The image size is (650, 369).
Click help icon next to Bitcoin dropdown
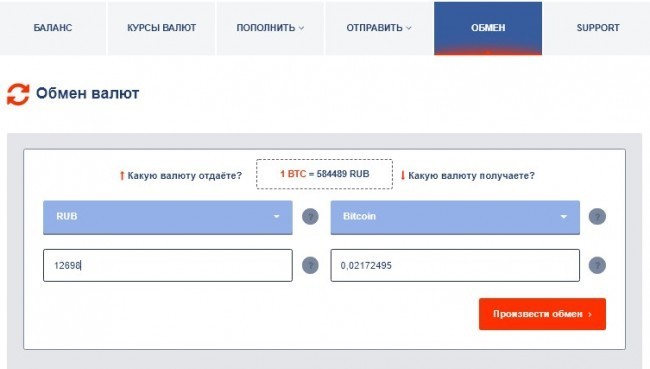[x=597, y=216]
